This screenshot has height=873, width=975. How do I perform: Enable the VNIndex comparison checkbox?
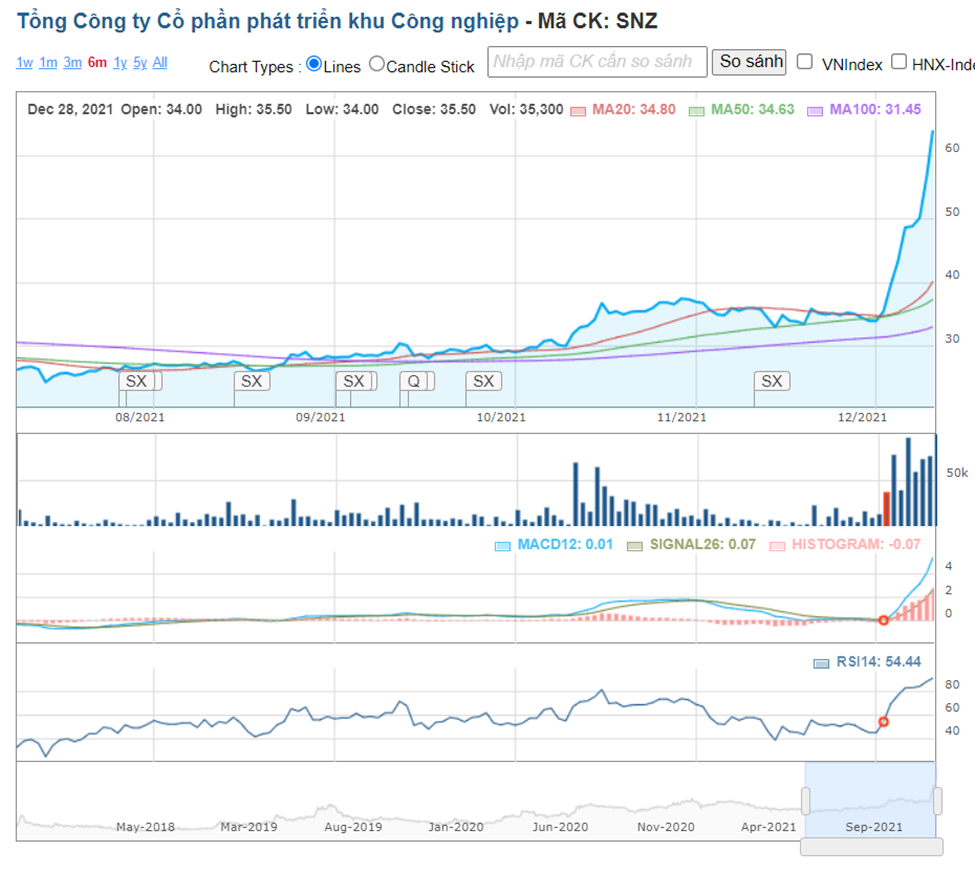click(805, 62)
